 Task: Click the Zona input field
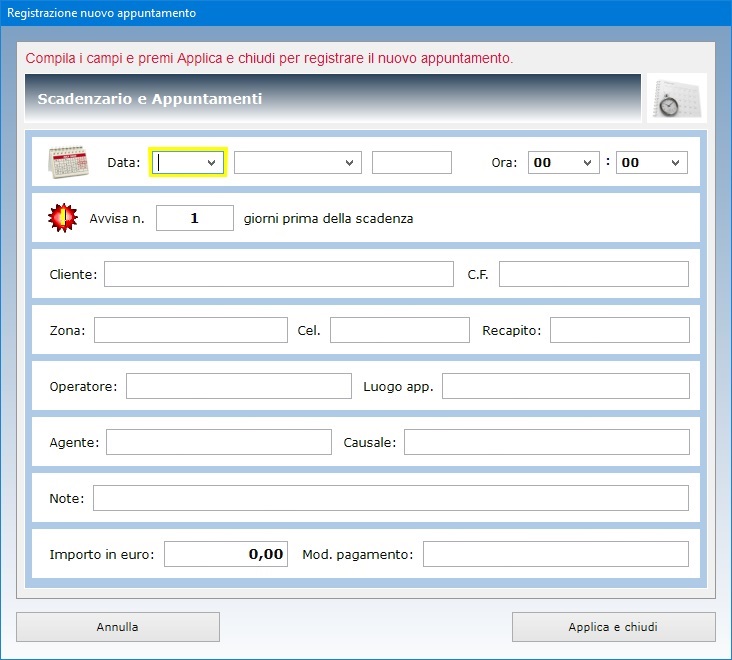click(x=190, y=330)
